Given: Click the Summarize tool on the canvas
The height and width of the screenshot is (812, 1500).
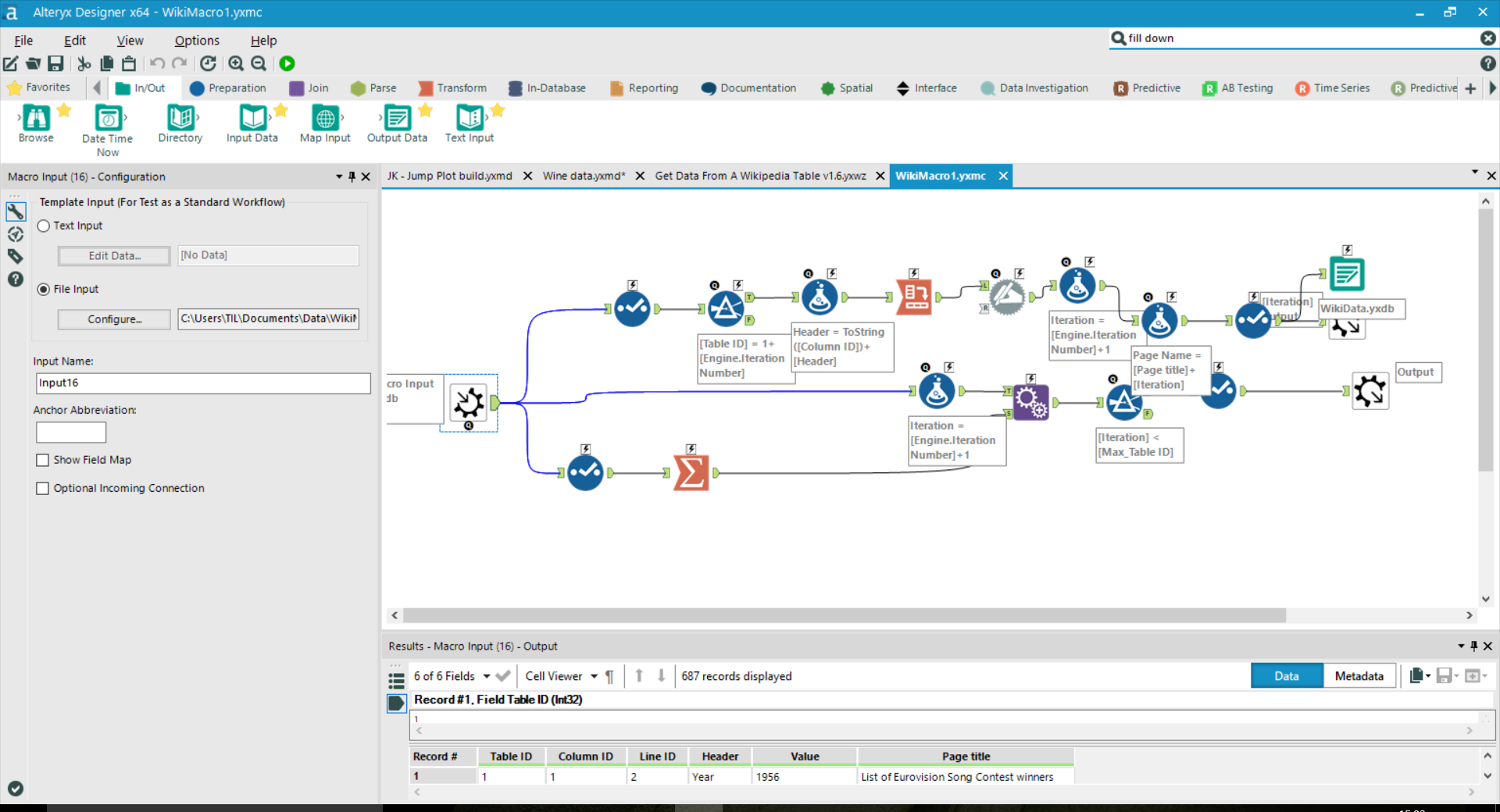Looking at the screenshot, I should [x=691, y=472].
